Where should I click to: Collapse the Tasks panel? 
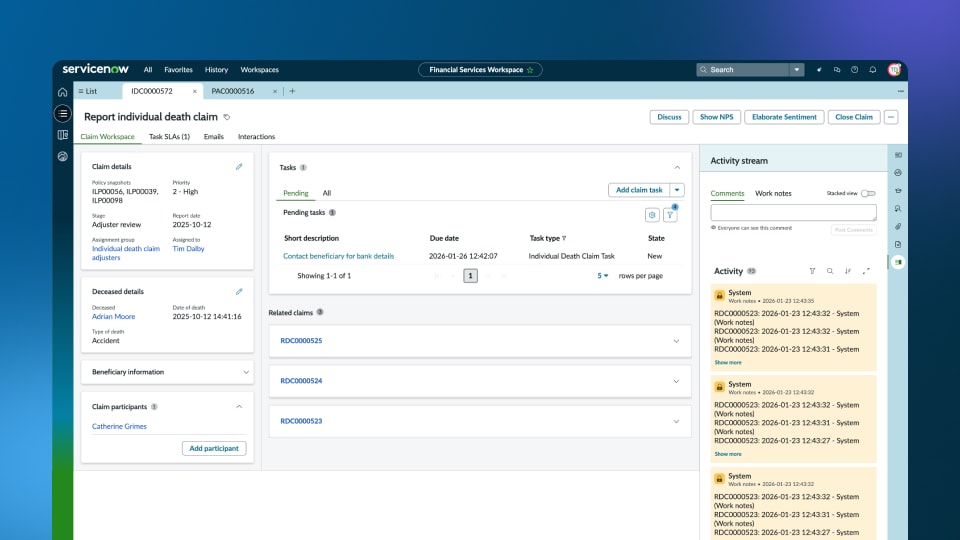677,167
